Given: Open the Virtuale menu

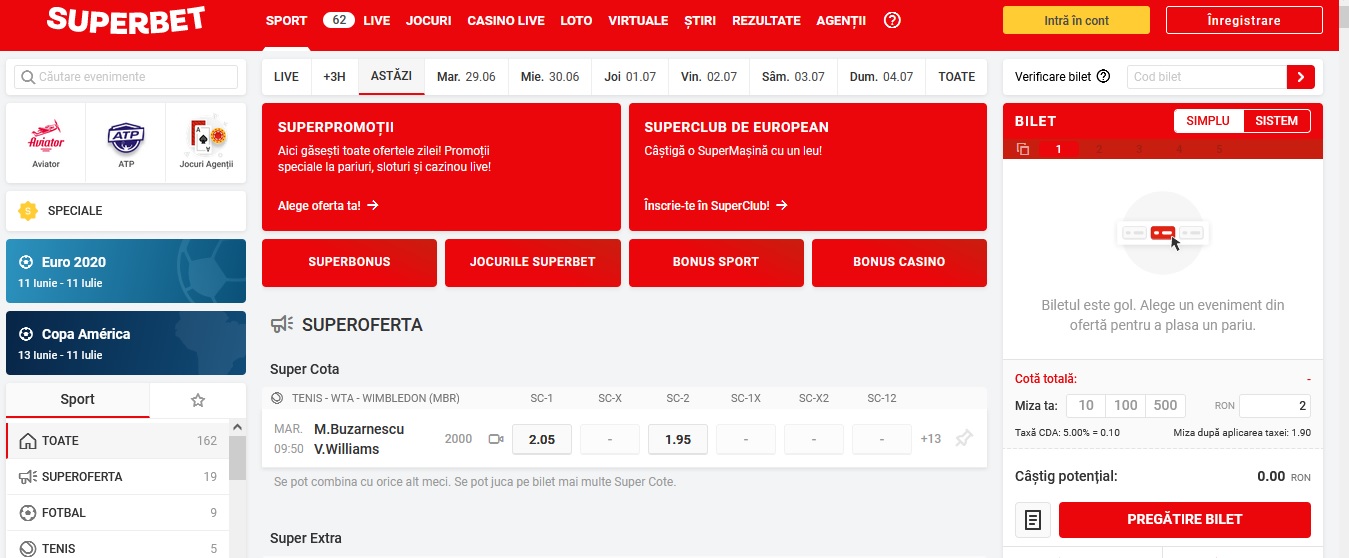Looking at the screenshot, I should 638,20.
